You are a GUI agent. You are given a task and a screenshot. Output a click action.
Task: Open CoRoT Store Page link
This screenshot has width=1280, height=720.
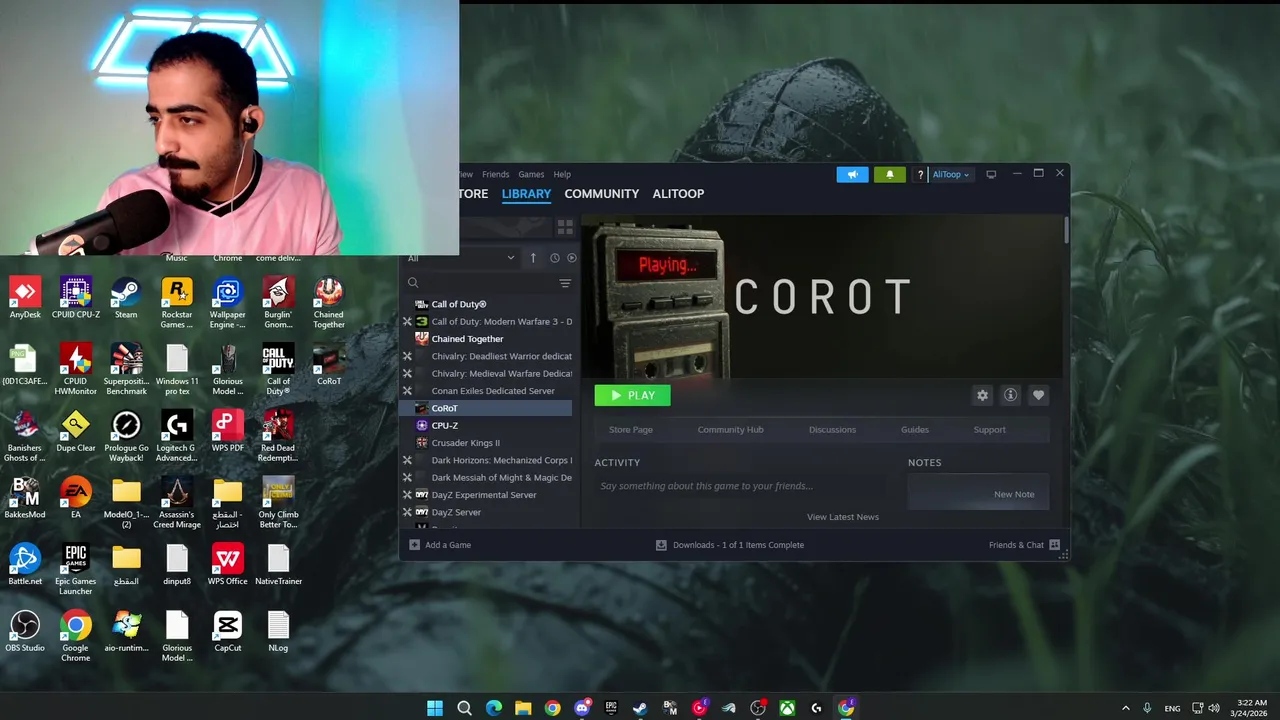[x=631, y=430]
